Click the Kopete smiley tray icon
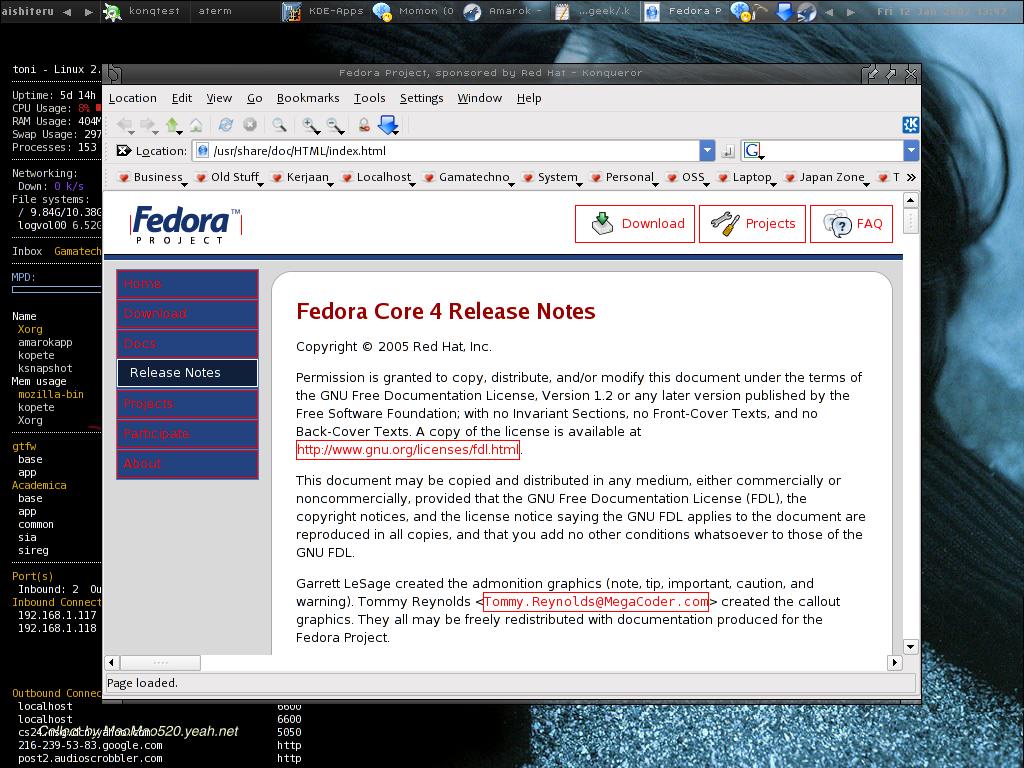 [740, 12]
